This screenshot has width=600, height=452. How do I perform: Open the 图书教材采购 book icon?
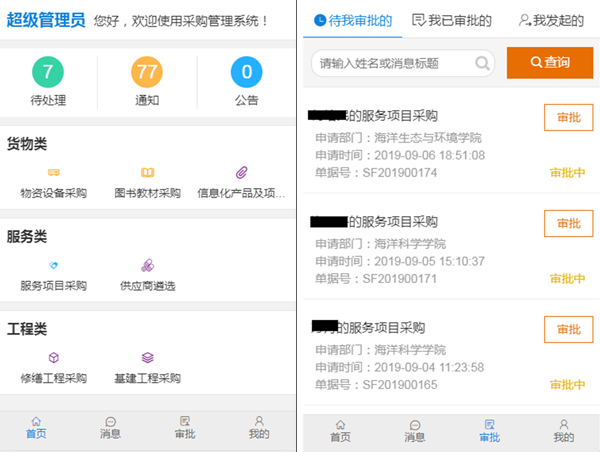147,173
